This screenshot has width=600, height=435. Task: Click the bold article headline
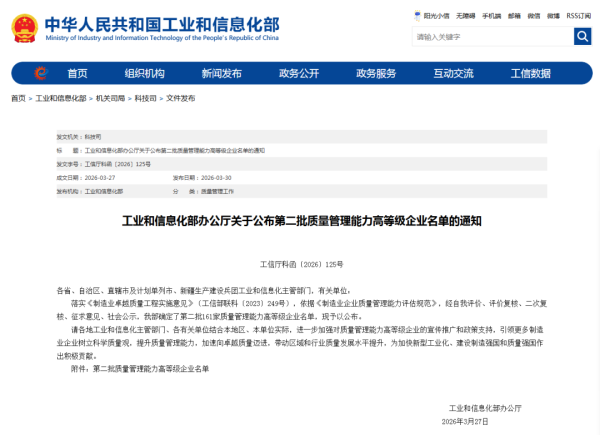tap(302, 221)
